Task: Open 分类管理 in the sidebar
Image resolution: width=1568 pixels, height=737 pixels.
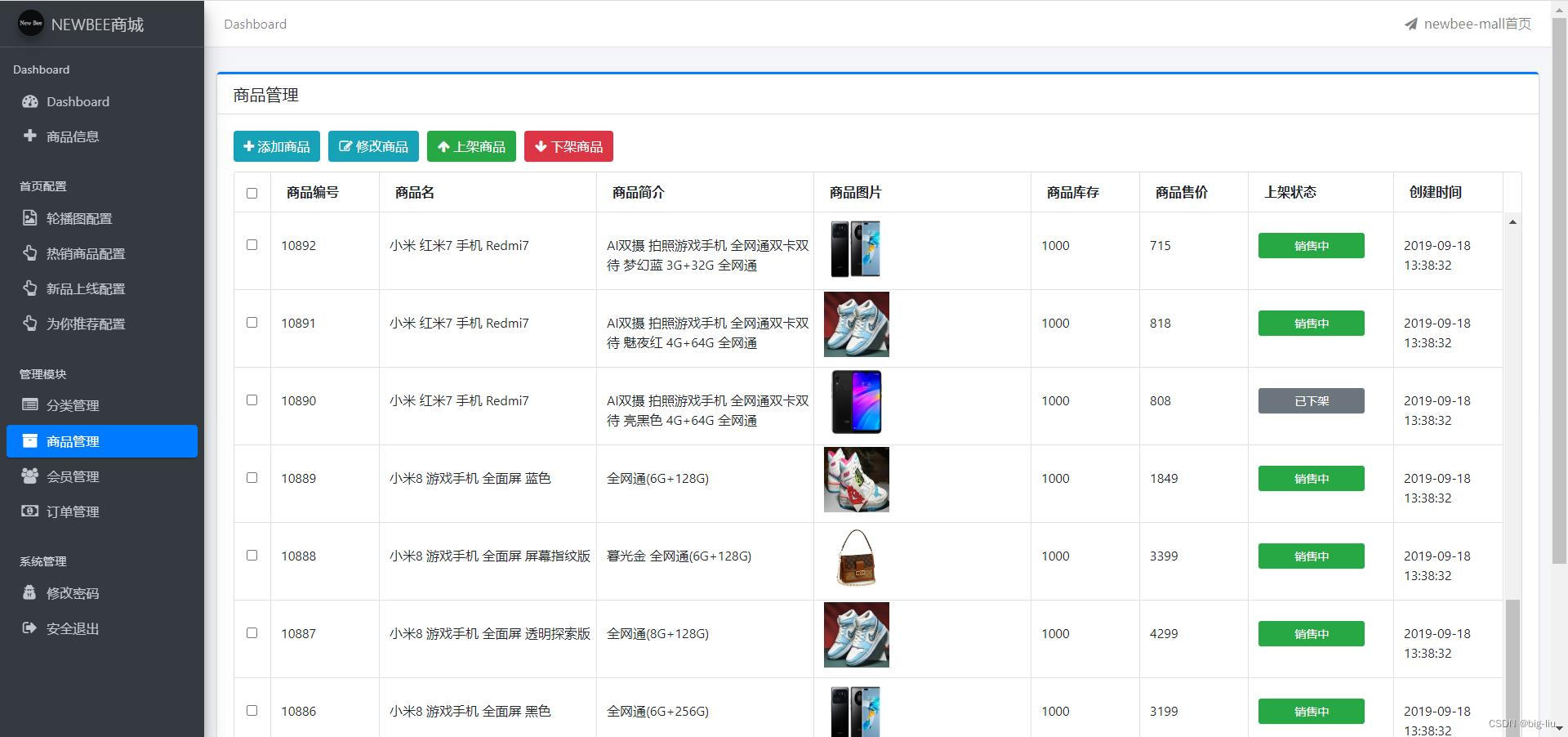Action: 102,405
